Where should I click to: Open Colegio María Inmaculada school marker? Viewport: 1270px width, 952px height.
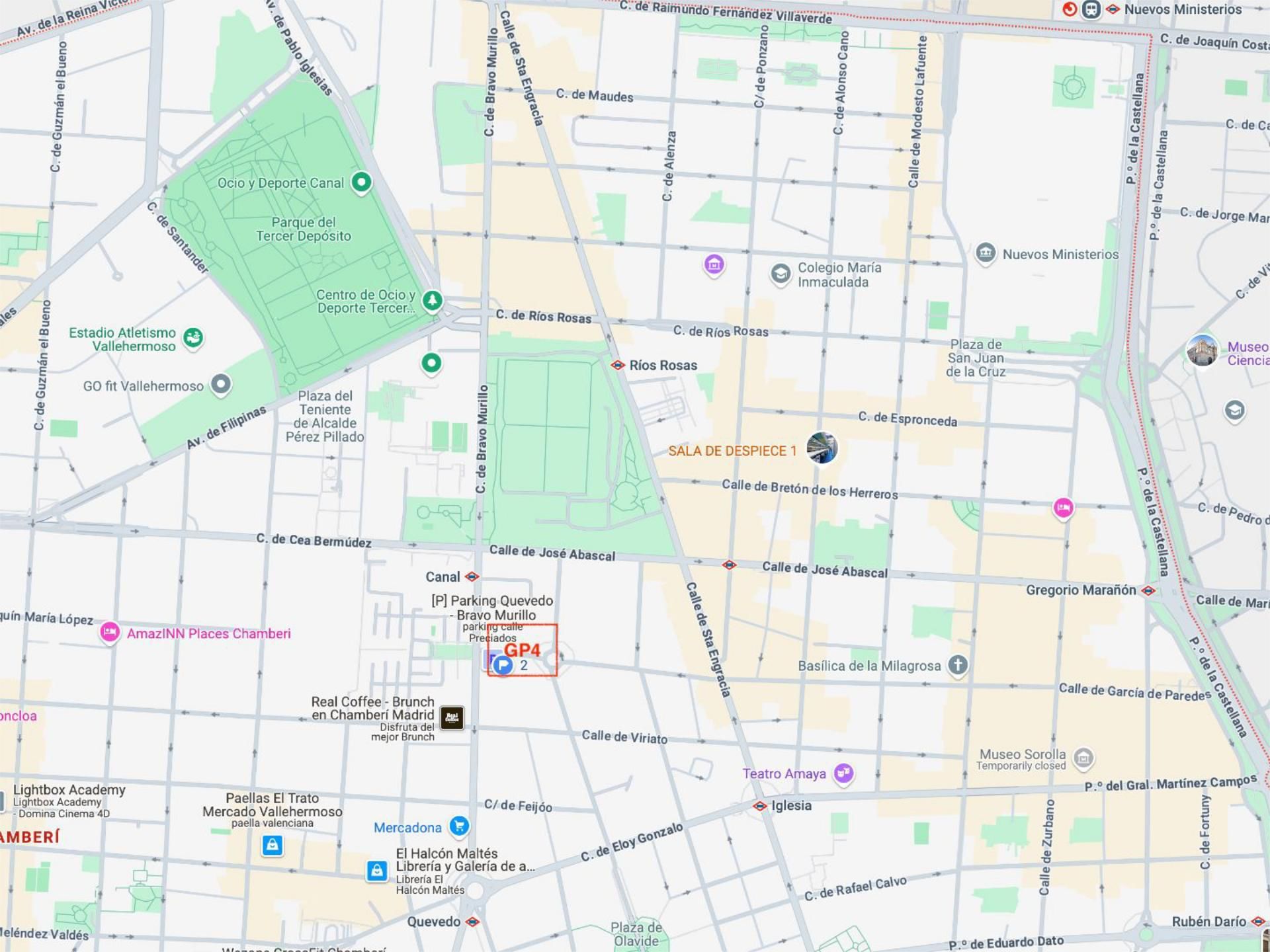point(781,274)
